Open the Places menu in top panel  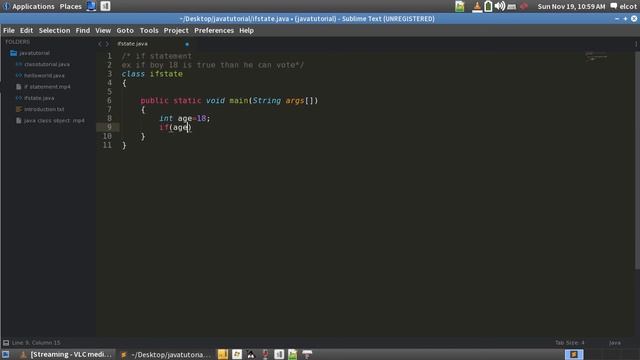71,7
